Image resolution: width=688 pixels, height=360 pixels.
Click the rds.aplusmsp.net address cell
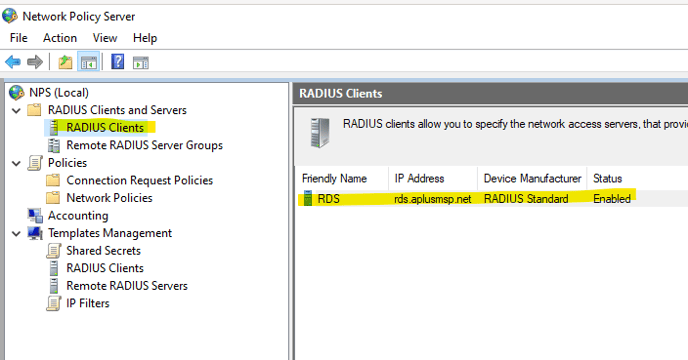tap(433, 199)
